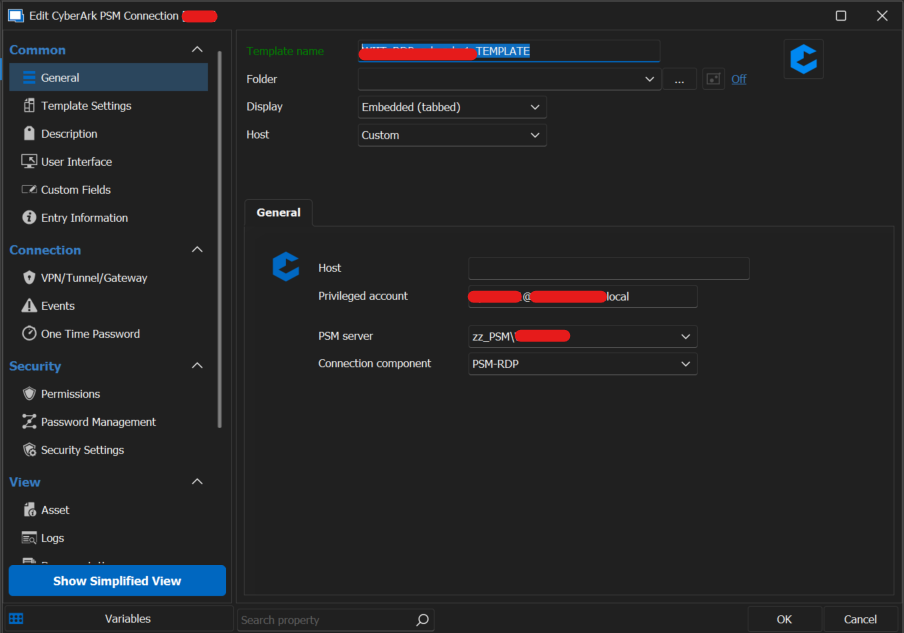Click the Off link next to Folder
This screenshot has width=904, height=633.
coord(739,79)
